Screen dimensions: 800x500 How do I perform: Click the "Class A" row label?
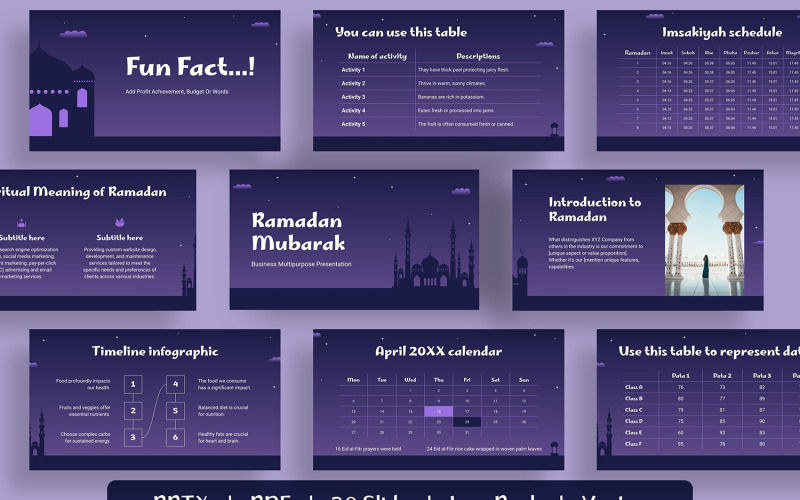tap(634, 387)
